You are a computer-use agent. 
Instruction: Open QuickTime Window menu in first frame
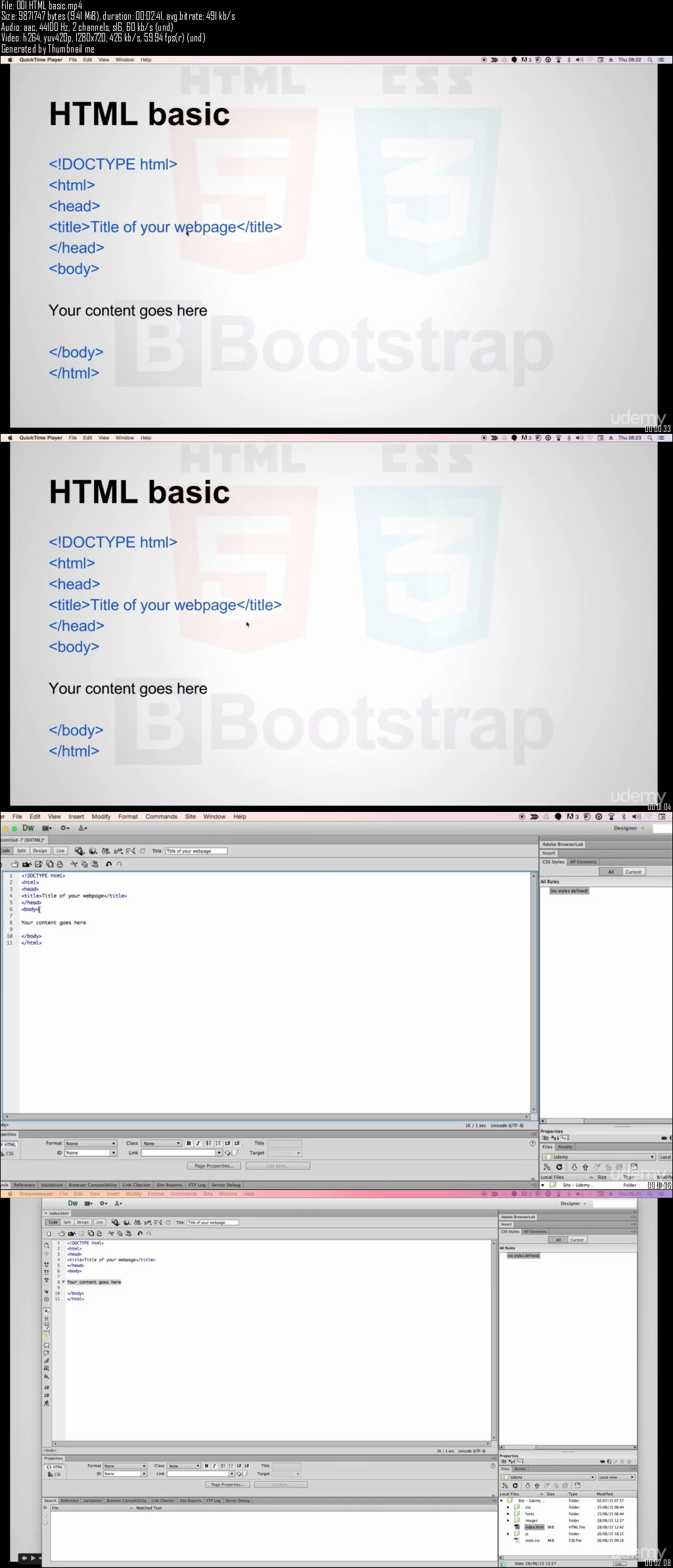[x=124, y=60]
